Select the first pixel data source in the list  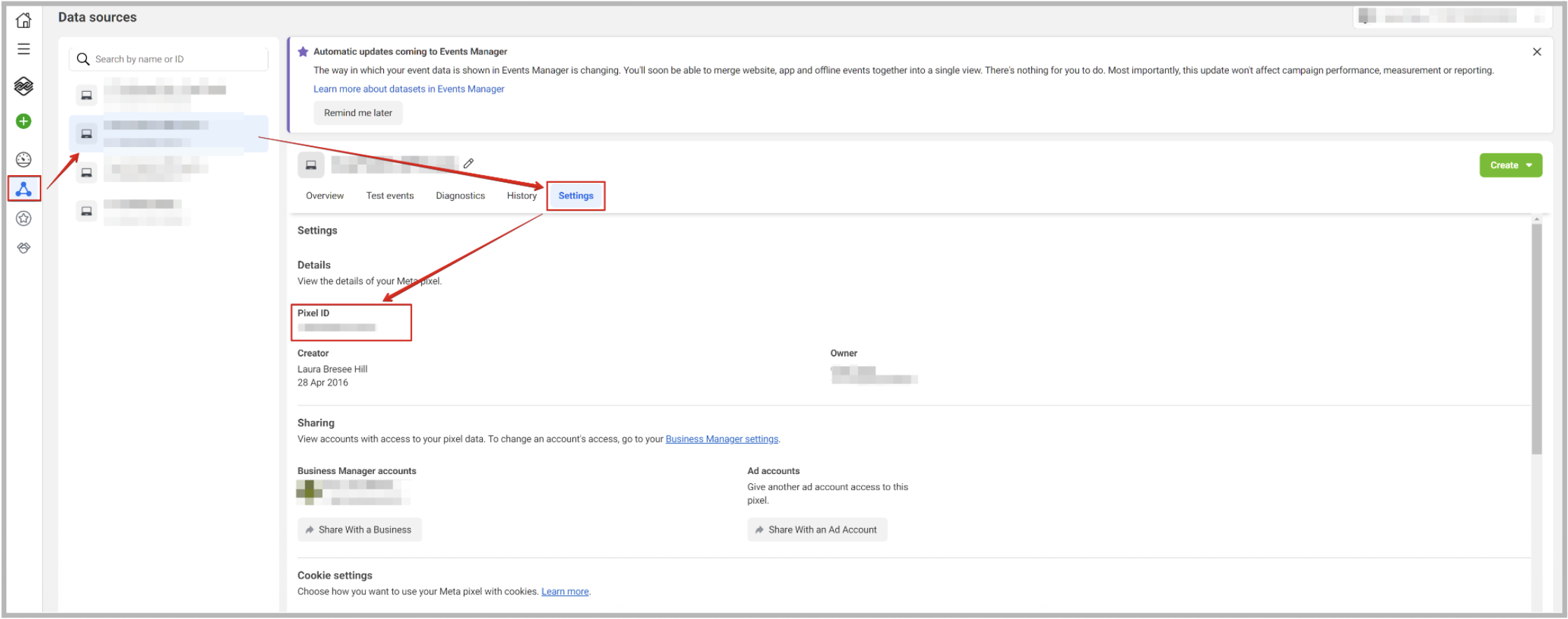[168, 95]
